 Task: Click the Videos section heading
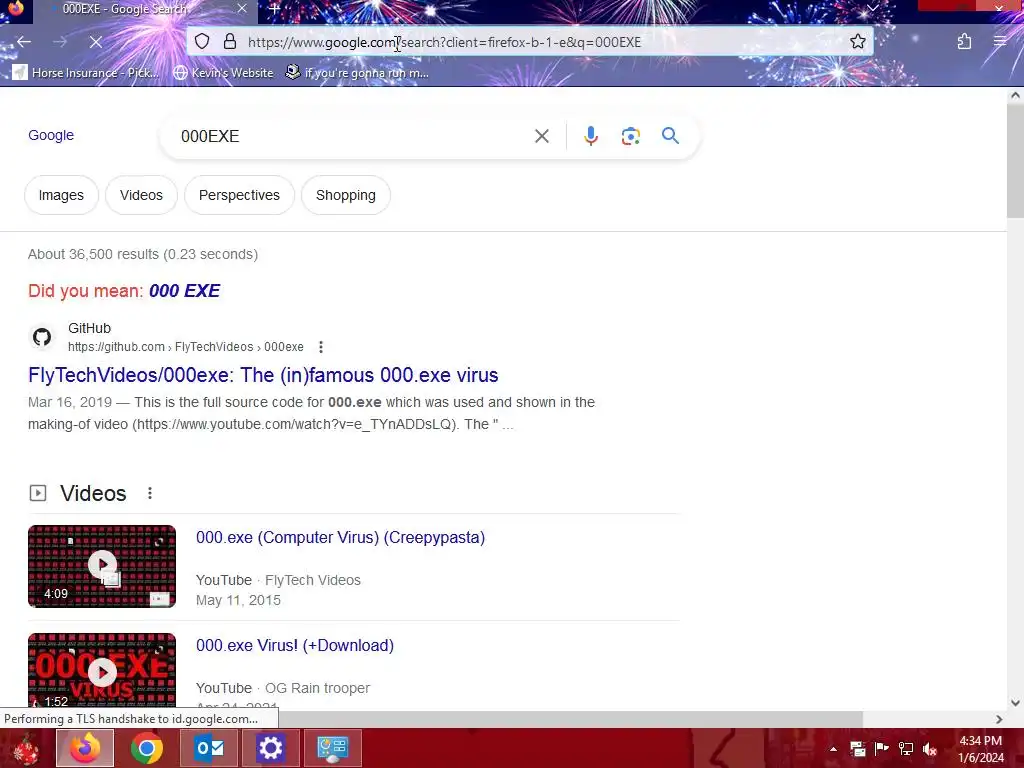pyautogui.click(x=93, y=493)
